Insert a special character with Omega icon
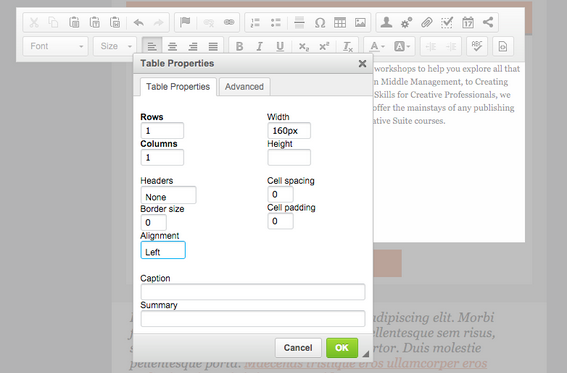 click(x=320, y=23)
